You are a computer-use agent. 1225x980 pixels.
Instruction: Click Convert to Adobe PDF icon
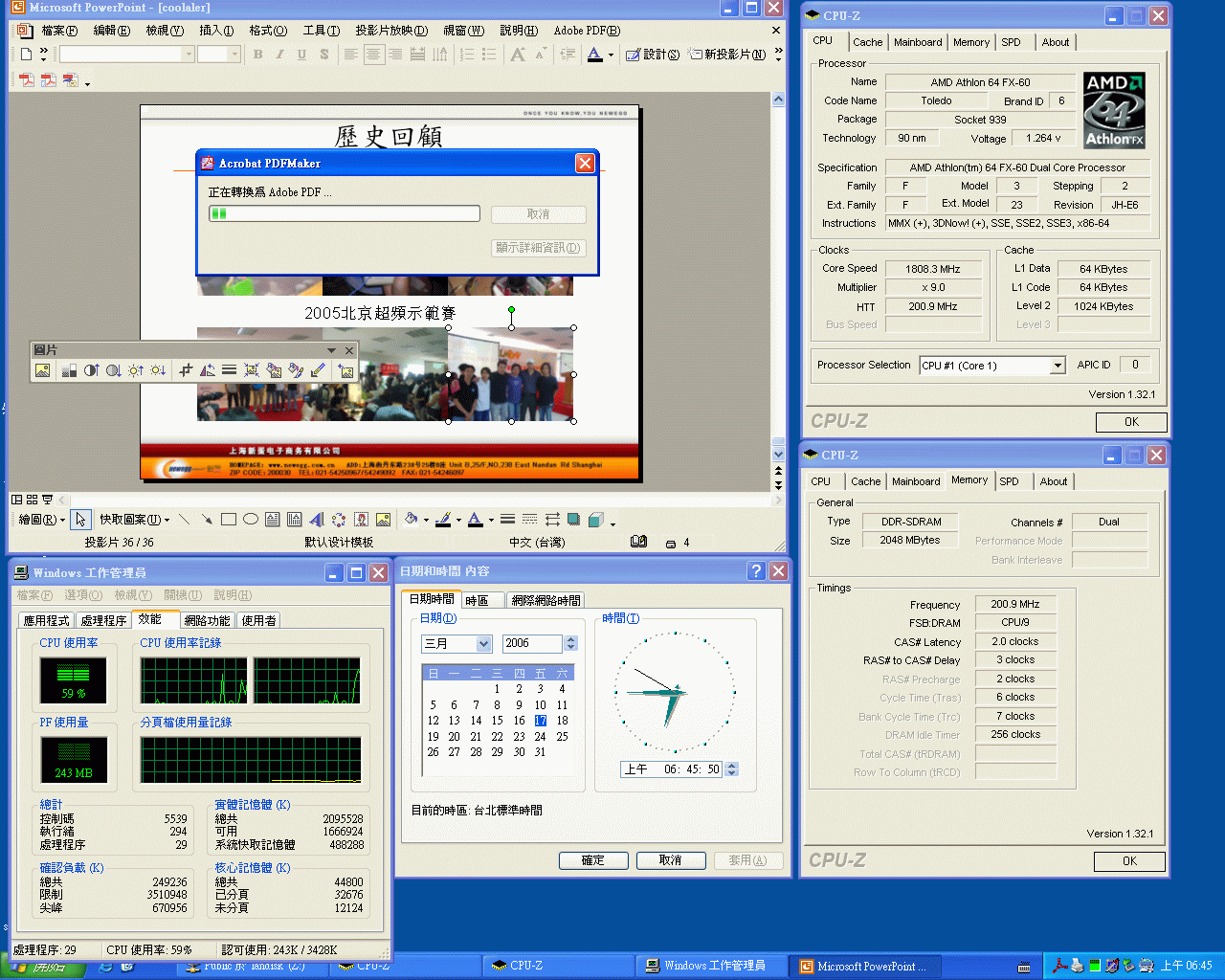(x=26, y=80)
